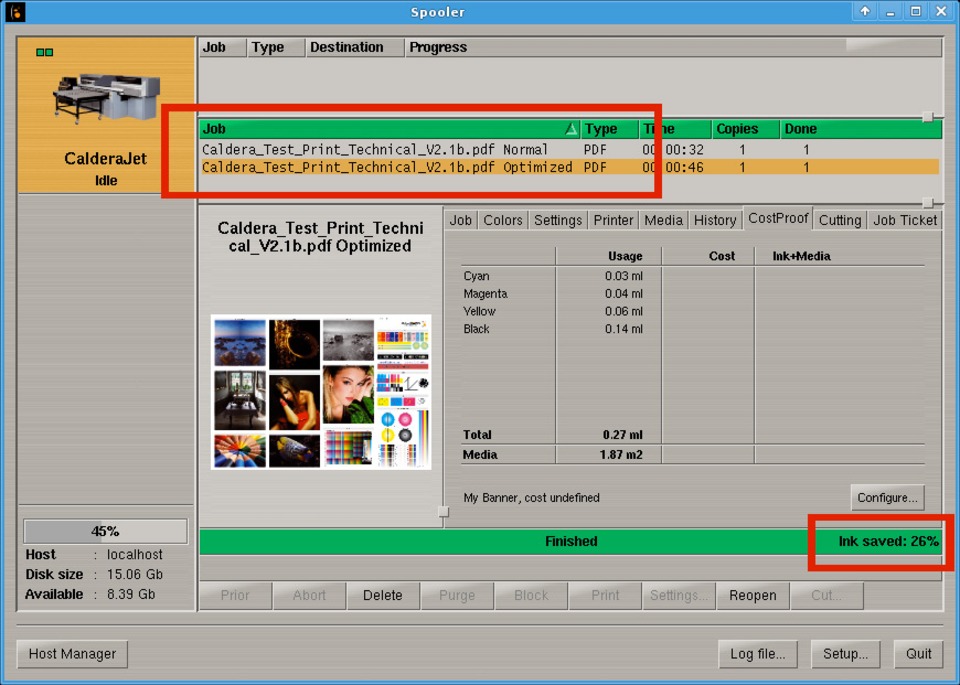
Task: Click the Delete button
Action: [382, 595]
